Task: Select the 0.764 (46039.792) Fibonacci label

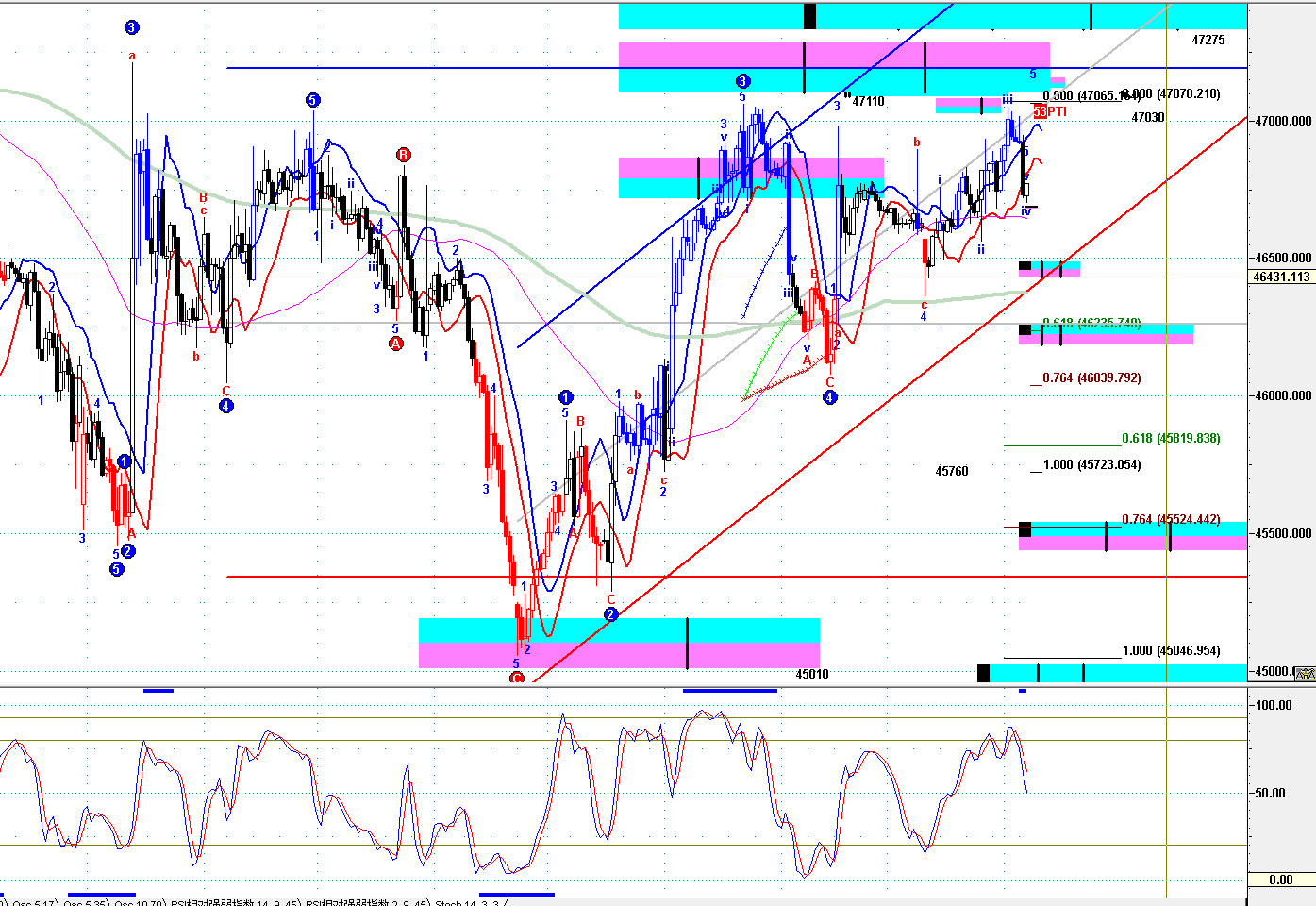Action: pyautogui.click(x=1091, y=377)
